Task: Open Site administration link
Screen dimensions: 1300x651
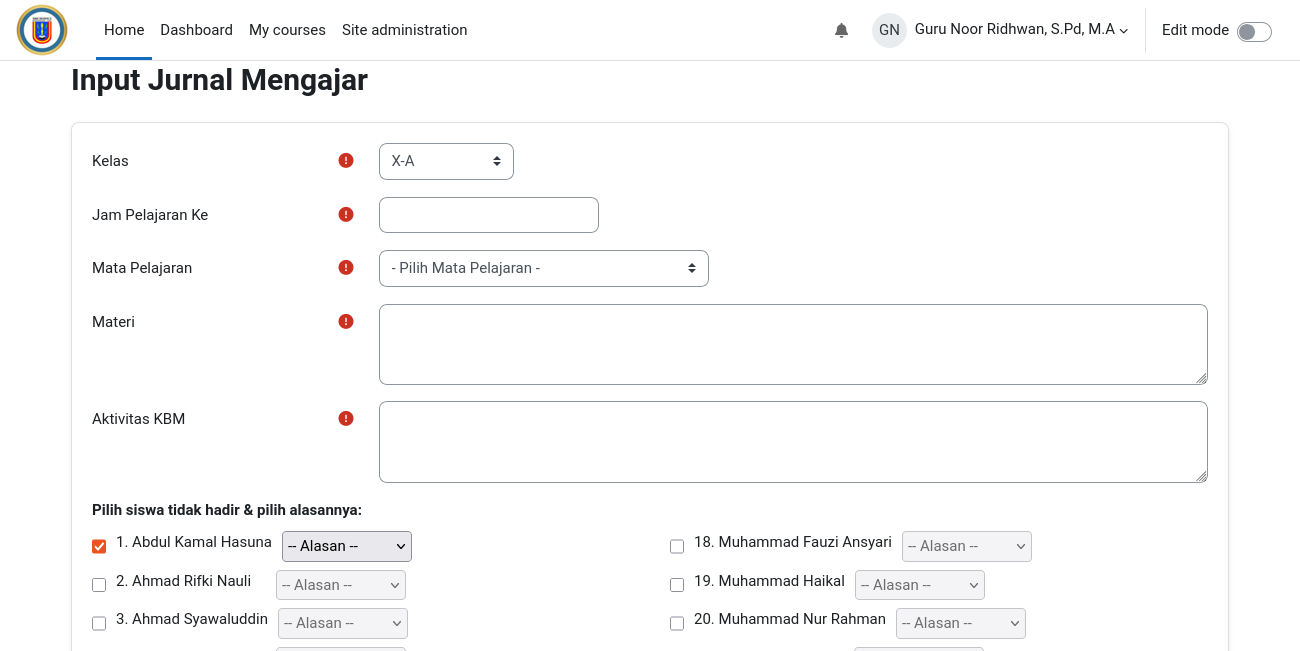Action: tap(405, 30)
